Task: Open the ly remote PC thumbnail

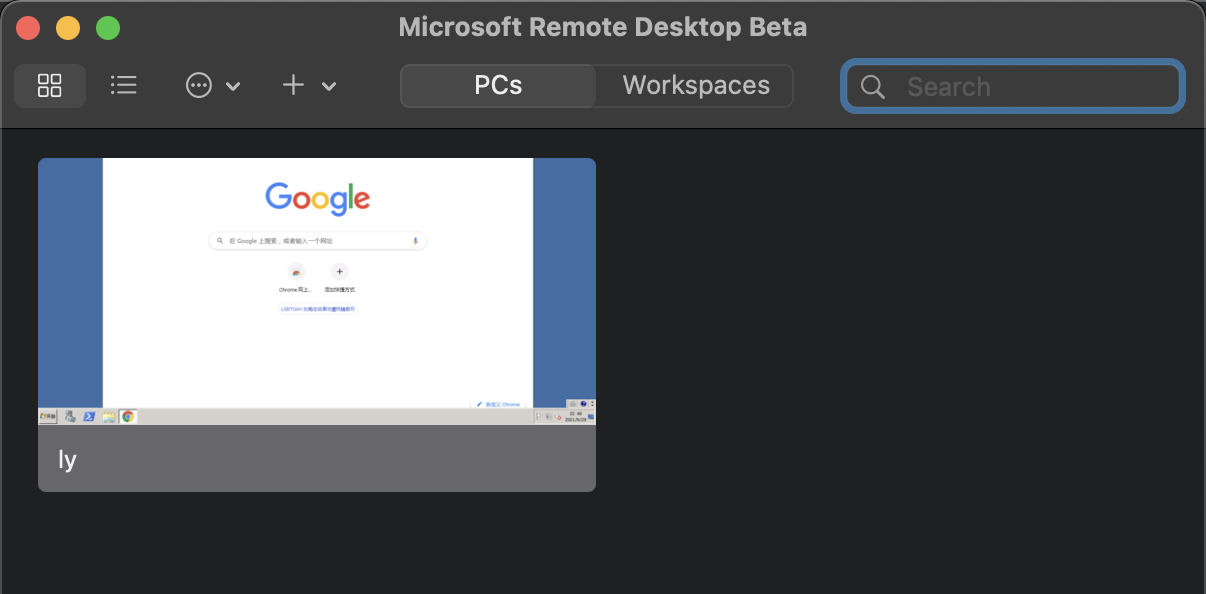Action: (317, 291)
